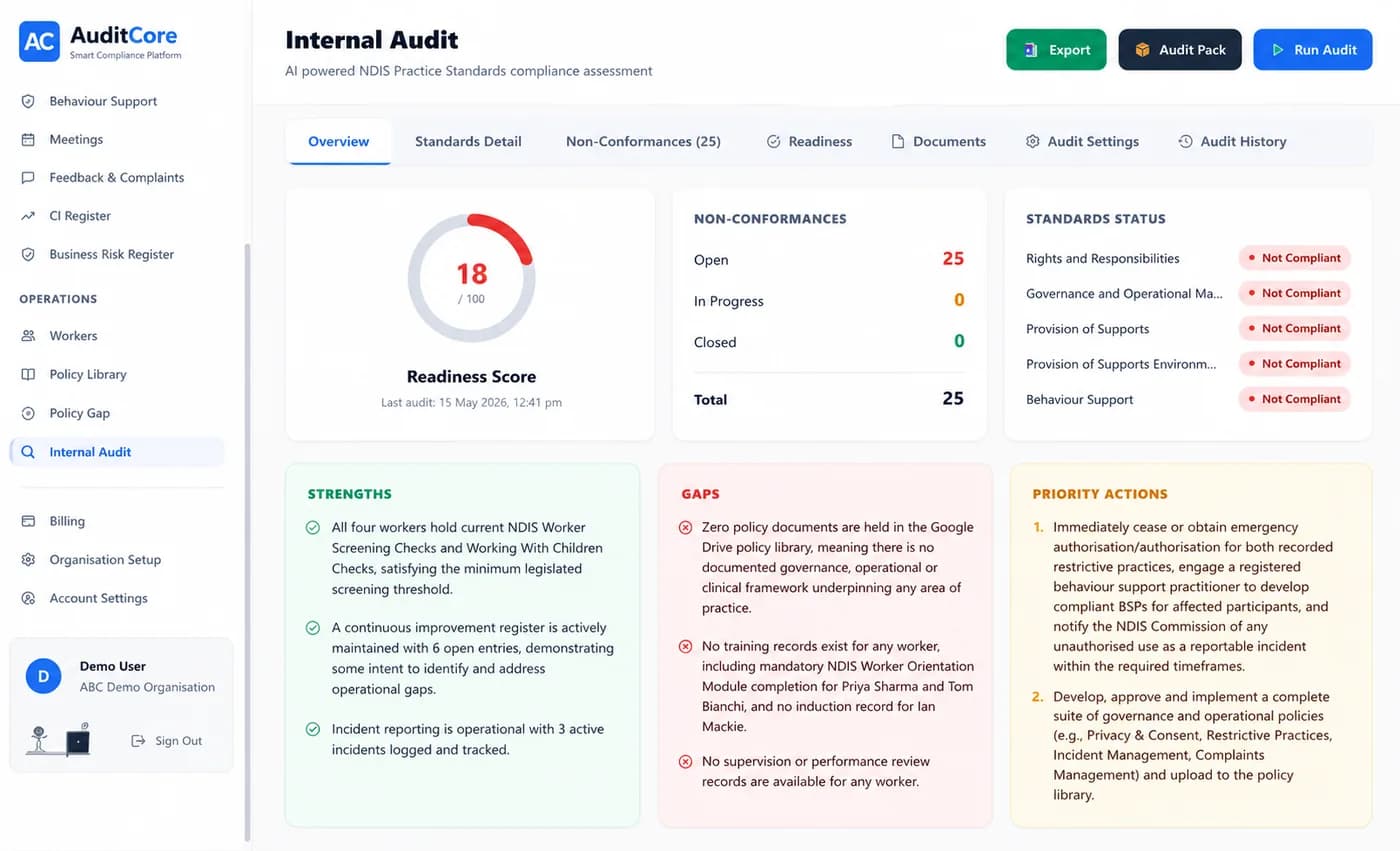Click the CI Register trend arrow icon

[x=28, y=216]
